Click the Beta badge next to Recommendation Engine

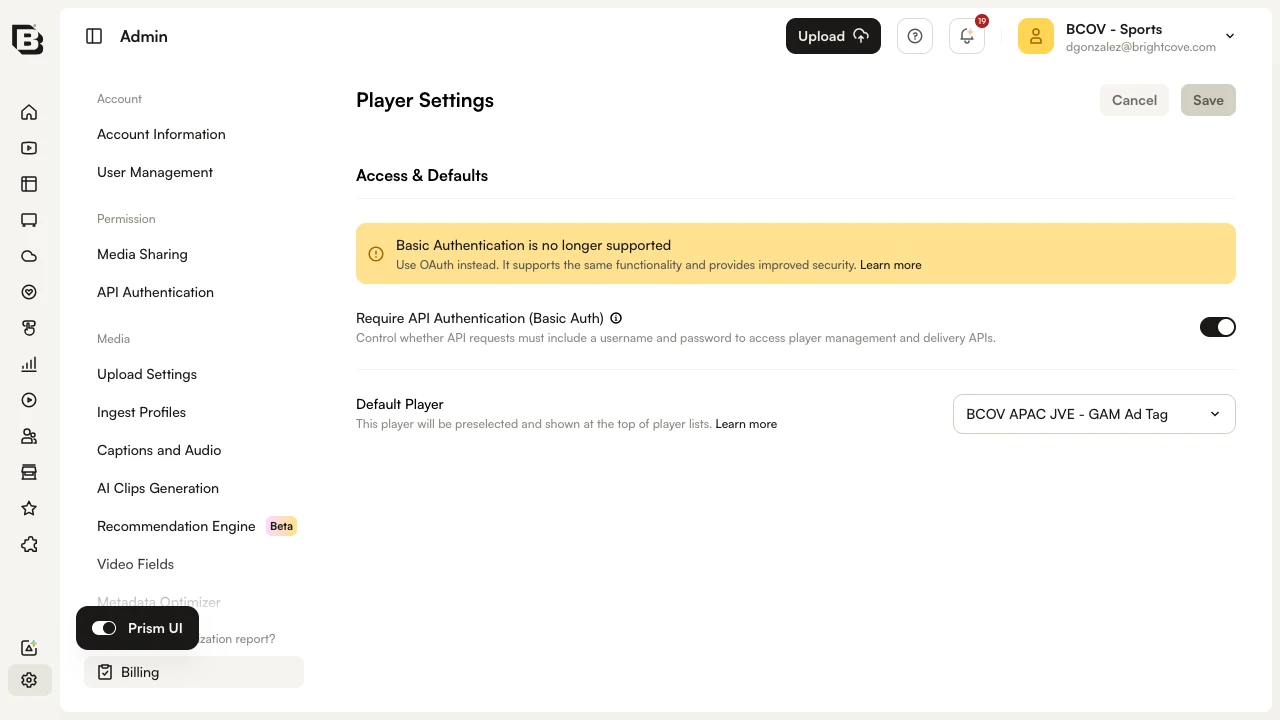tap(282, 526)
